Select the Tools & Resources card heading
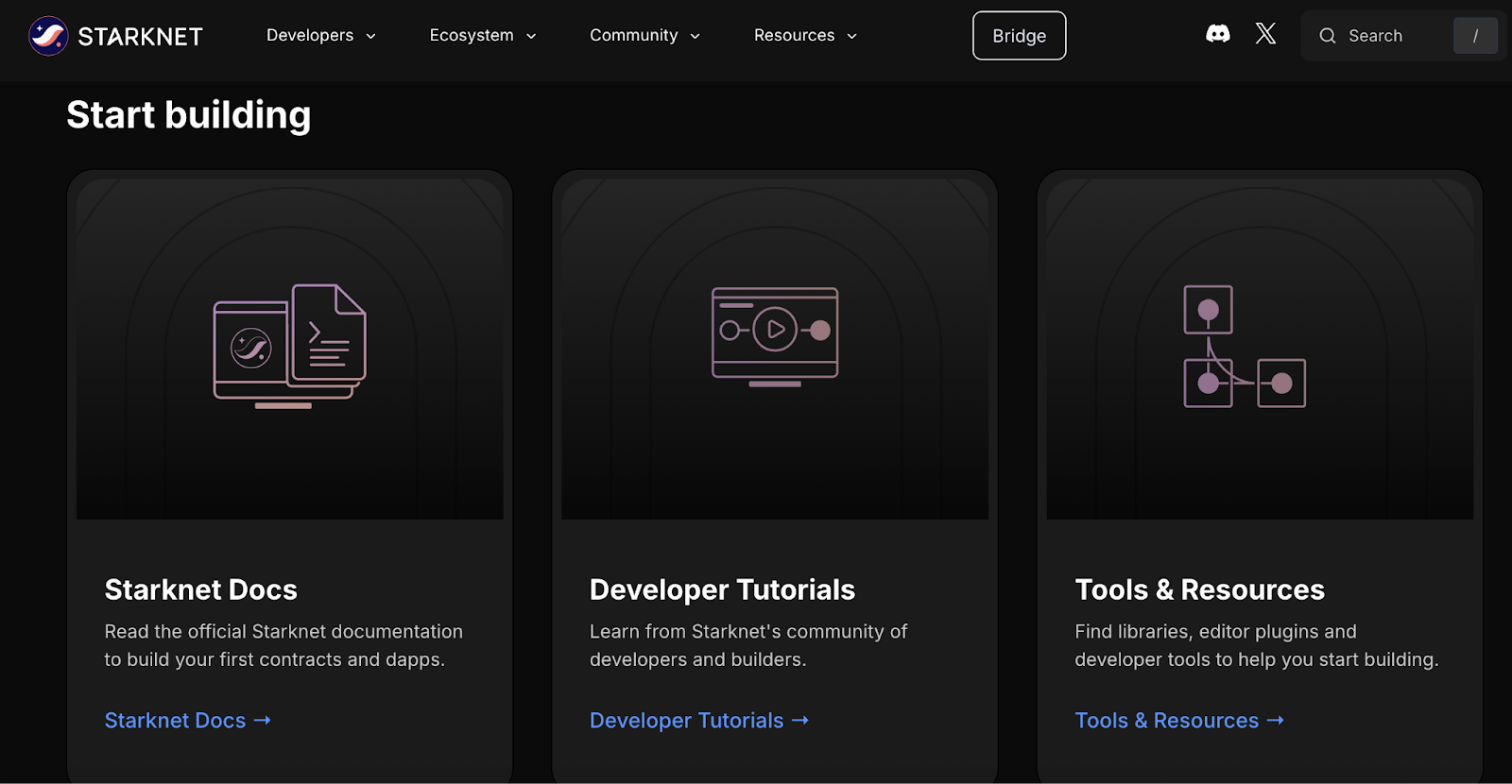 [x=1199, y=590]
